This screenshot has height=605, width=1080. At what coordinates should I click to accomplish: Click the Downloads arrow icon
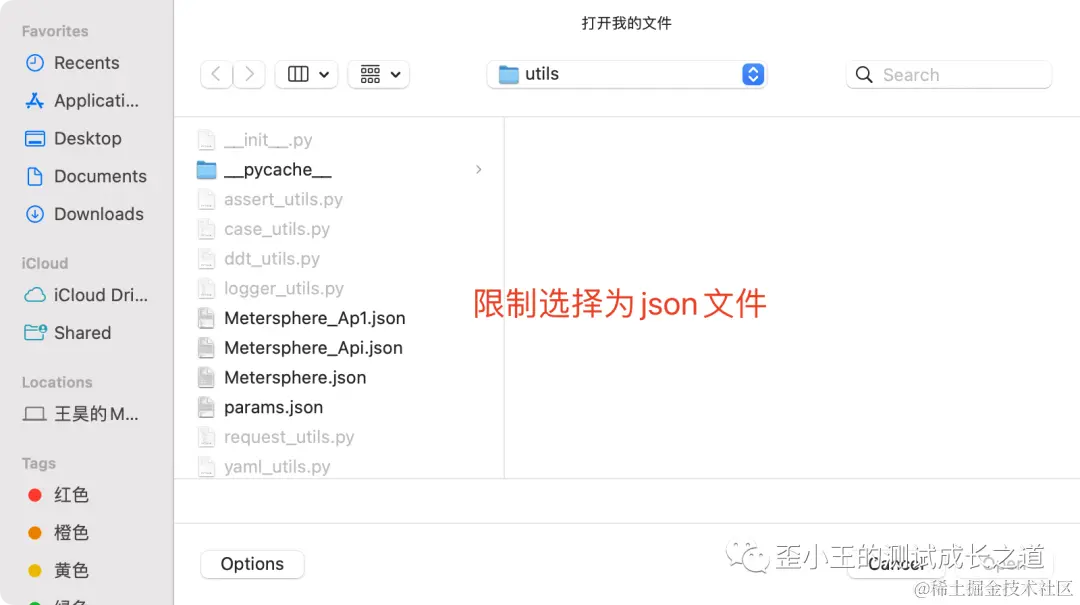34,214
